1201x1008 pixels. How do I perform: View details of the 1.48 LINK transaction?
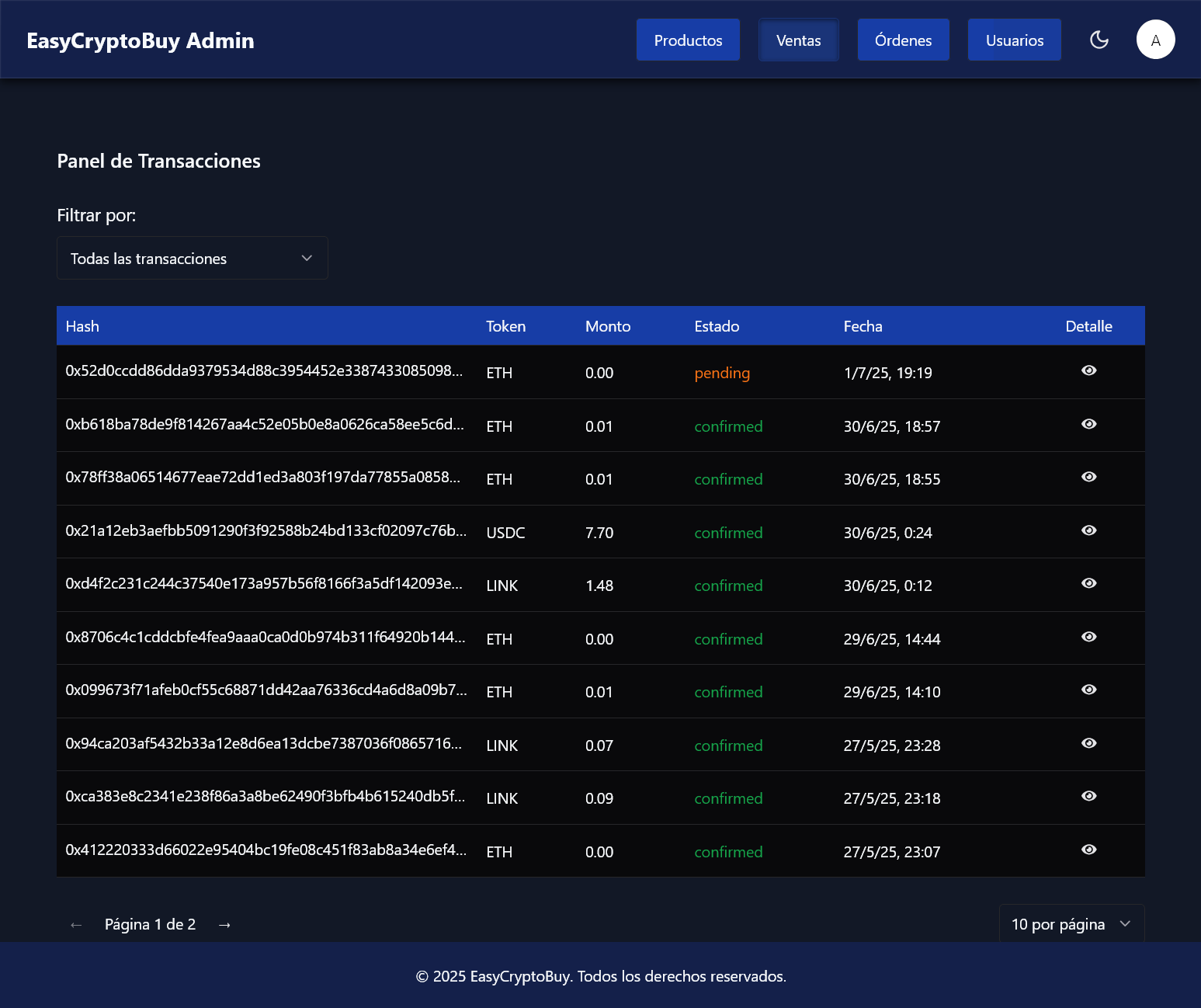1088,583
